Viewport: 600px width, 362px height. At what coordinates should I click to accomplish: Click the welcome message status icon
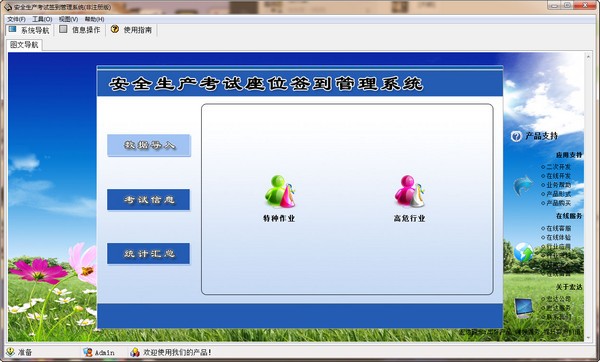(135, 352)
